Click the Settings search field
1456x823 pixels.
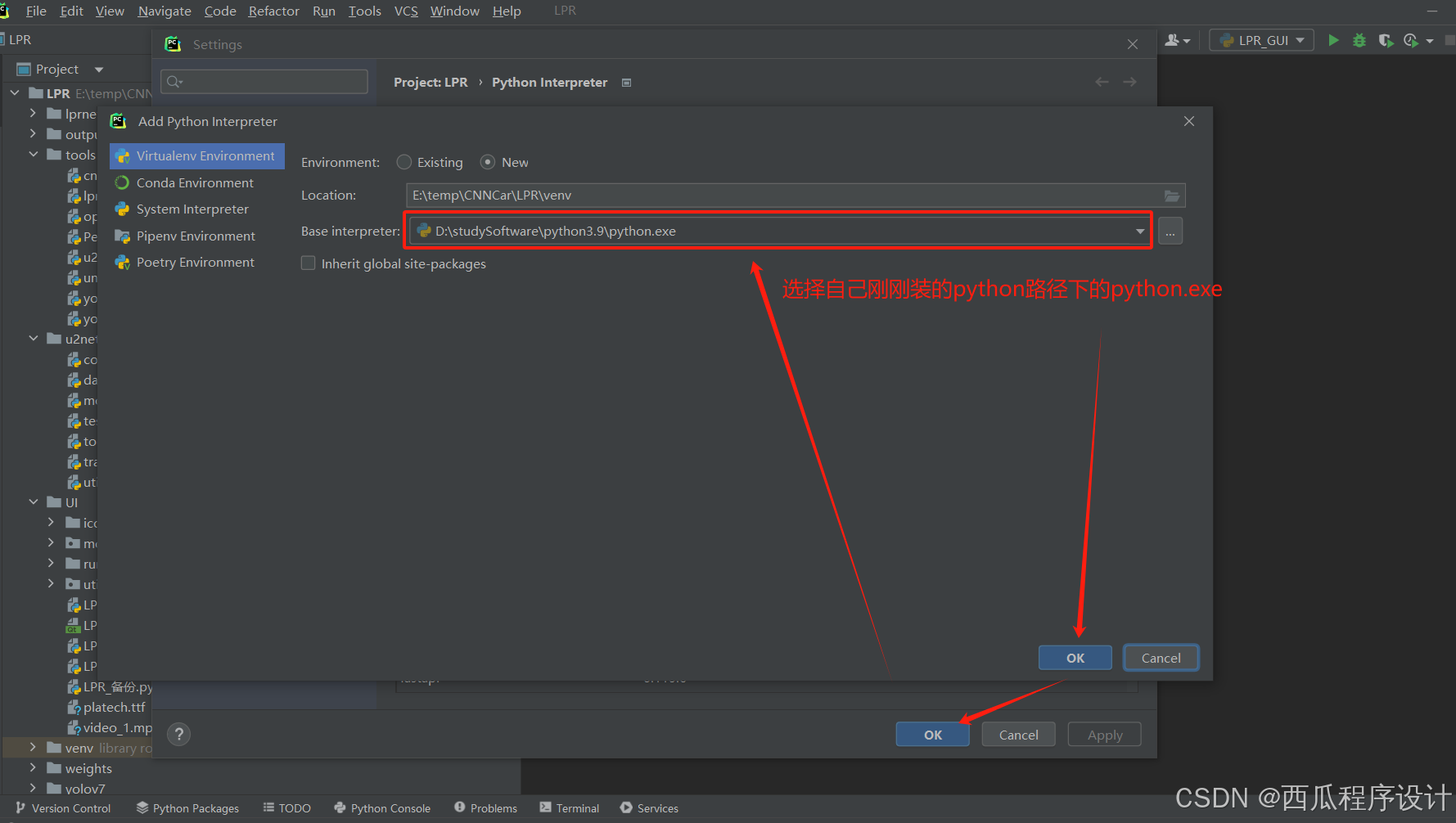264,82
